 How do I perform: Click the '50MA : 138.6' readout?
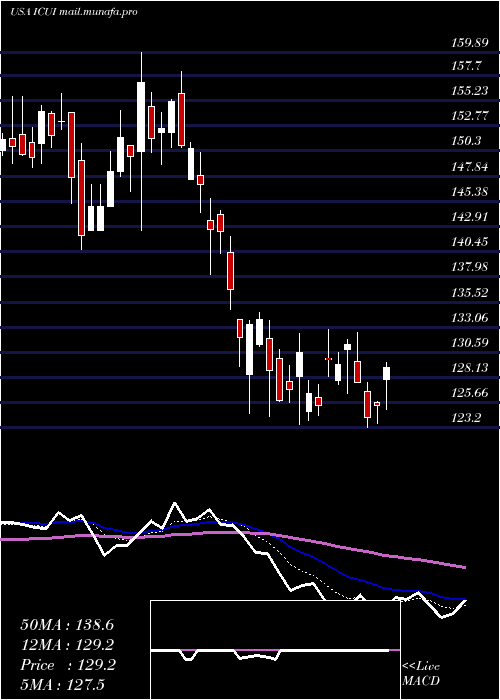(x=67, y=625)
